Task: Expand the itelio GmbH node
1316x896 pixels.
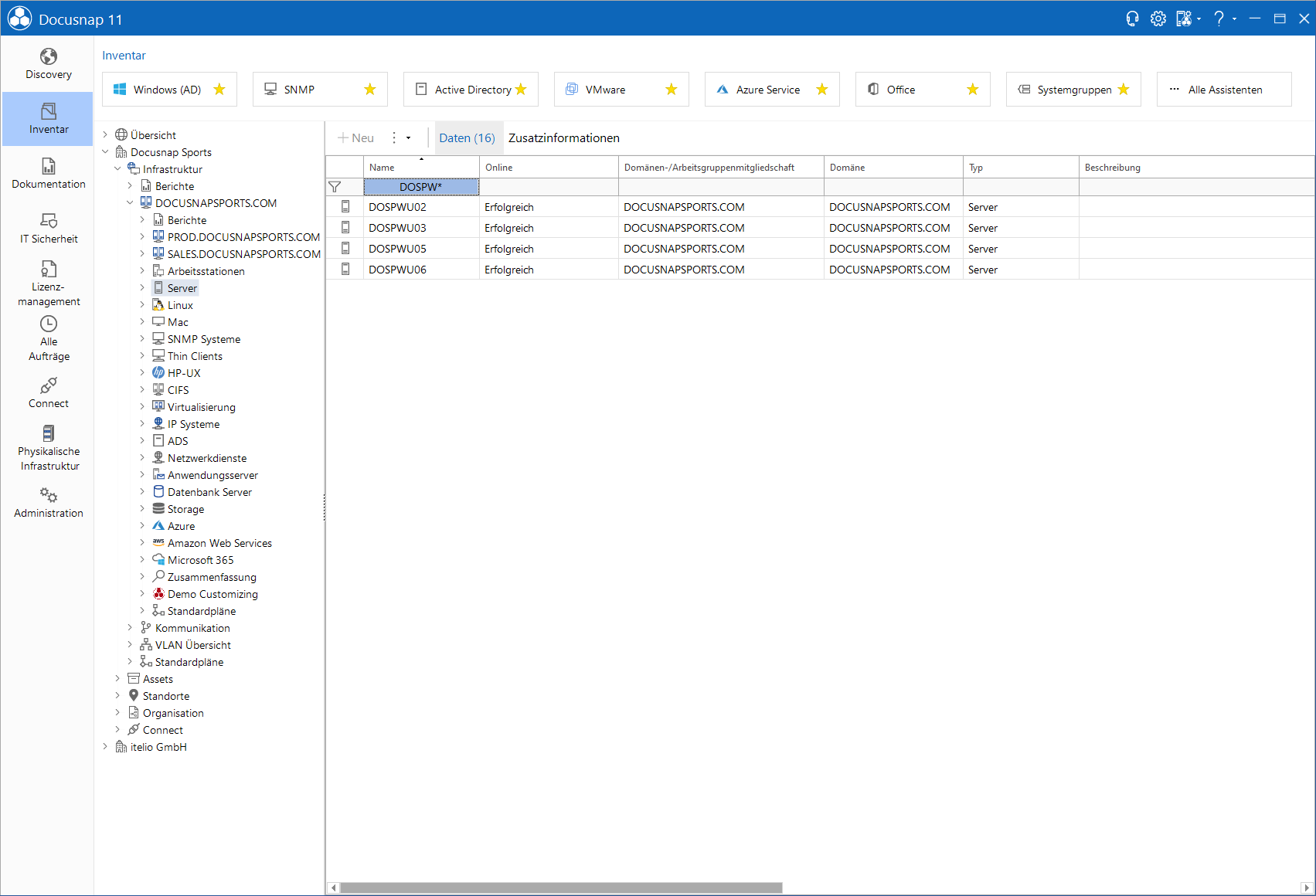Action: coord(105,747)
